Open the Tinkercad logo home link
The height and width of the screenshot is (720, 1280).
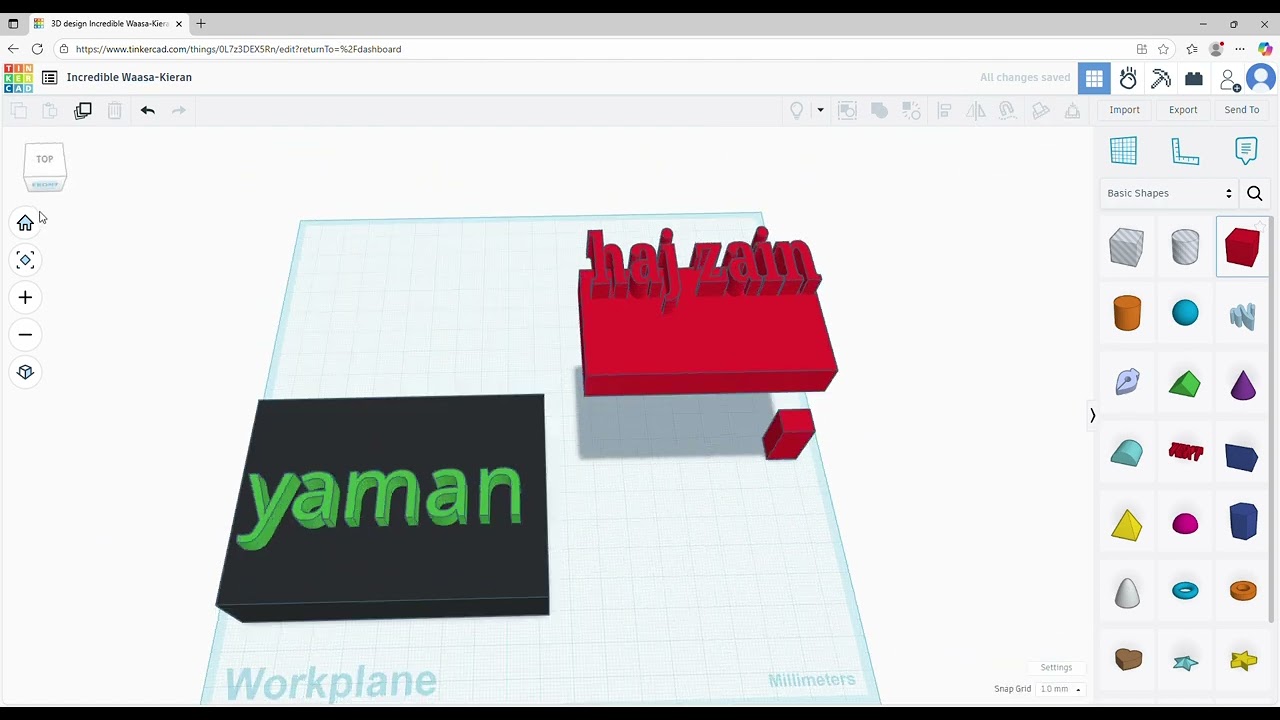18,78
